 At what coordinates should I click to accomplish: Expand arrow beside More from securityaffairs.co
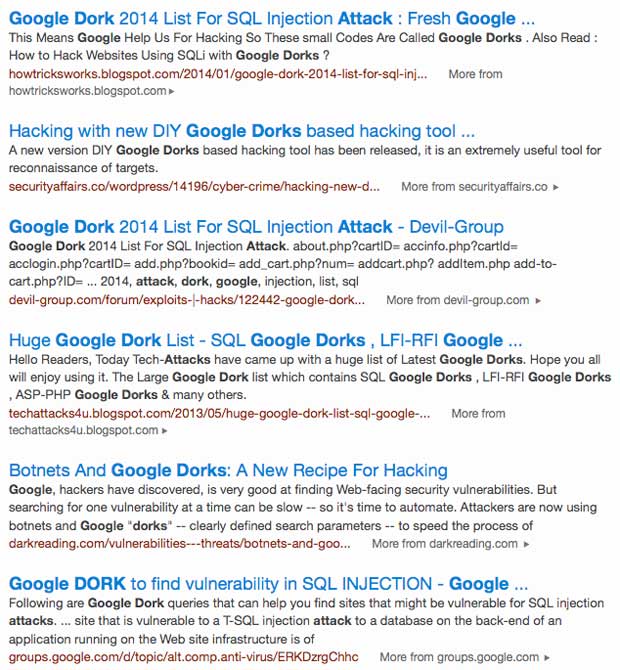pyautogui.click(x=555, y=187)
